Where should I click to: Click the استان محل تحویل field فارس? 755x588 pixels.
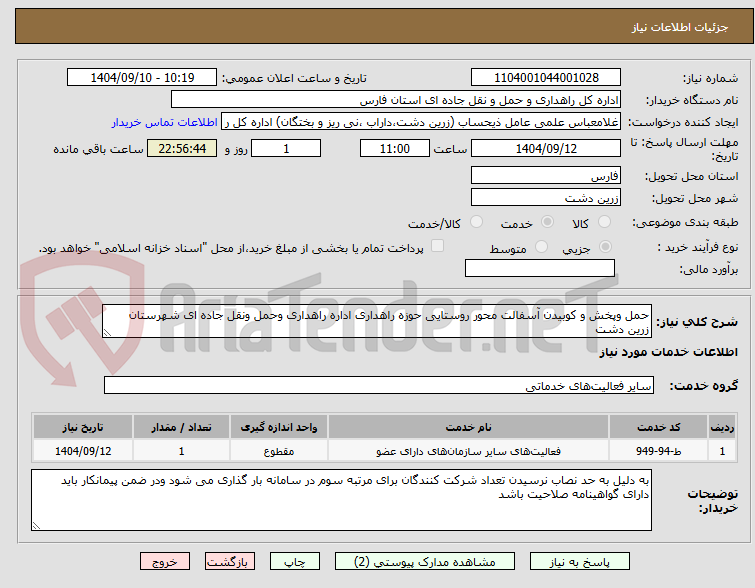tap(546, 175)
